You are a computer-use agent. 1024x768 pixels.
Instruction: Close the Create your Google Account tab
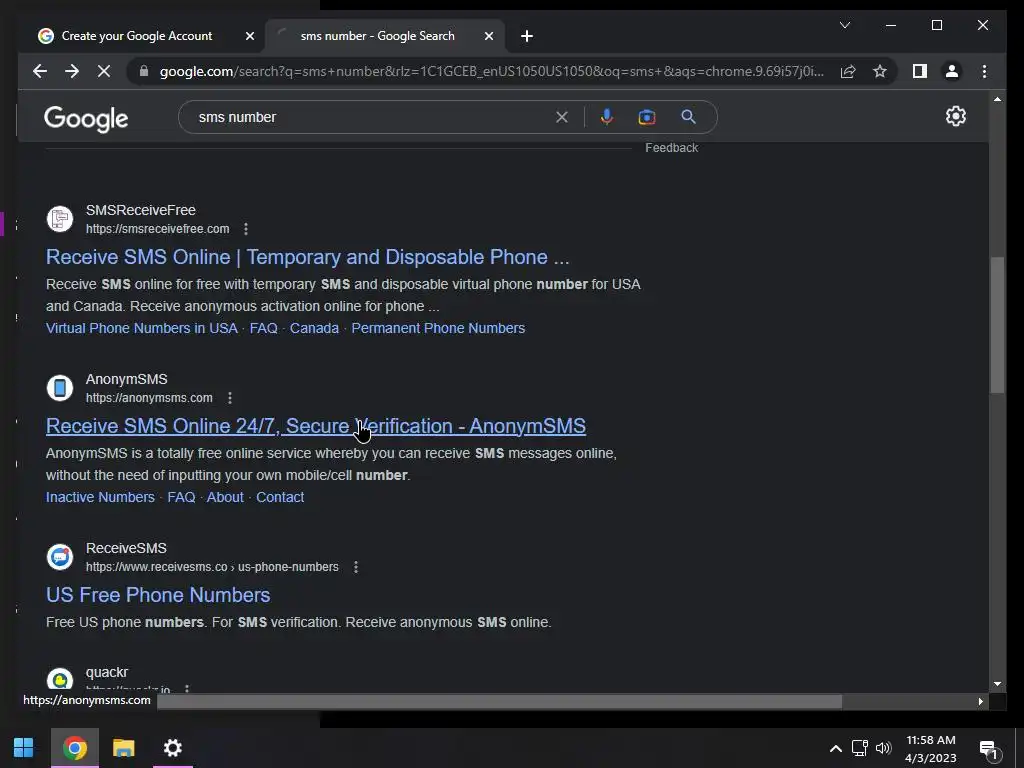[249, 36]
